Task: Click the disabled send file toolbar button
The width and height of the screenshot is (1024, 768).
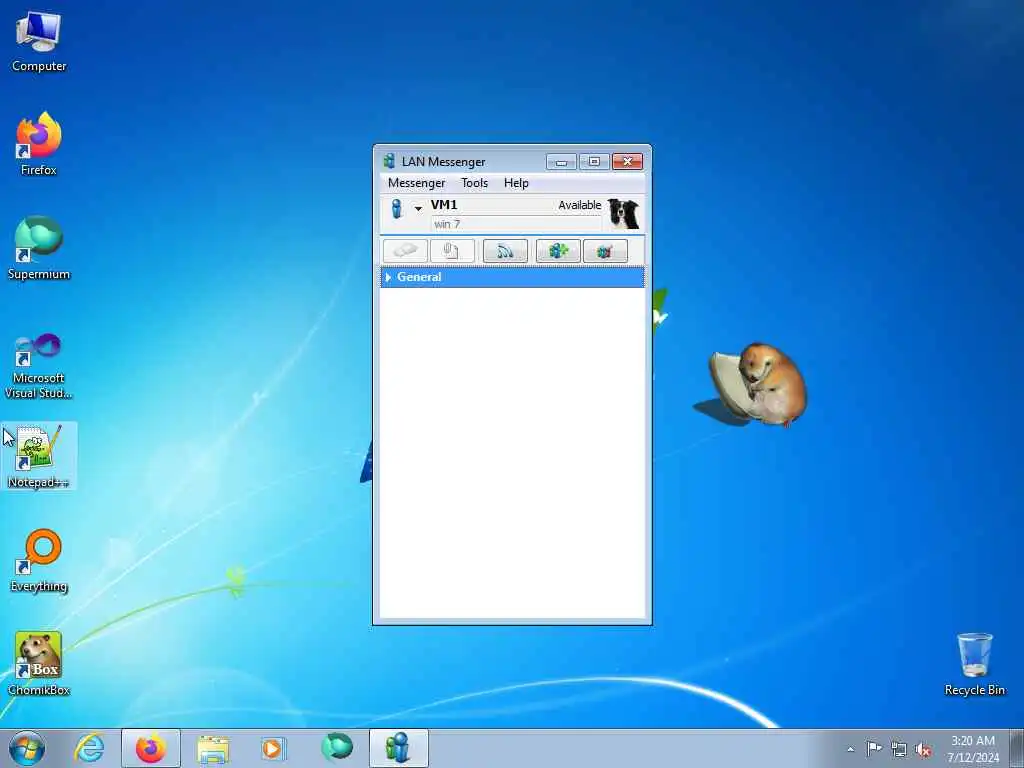Action: 452,251
